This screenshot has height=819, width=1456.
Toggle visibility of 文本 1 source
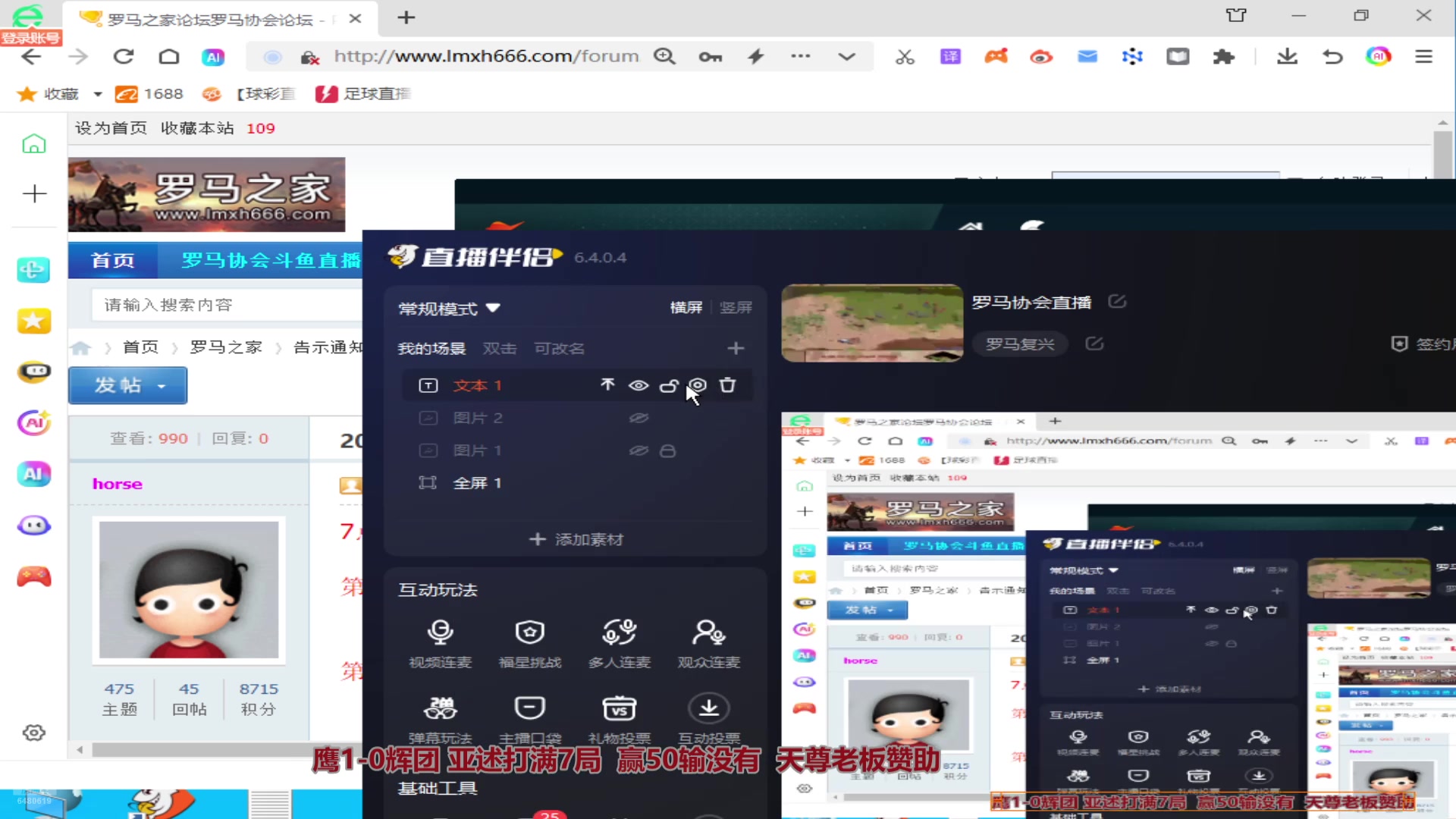coord(639,385)
